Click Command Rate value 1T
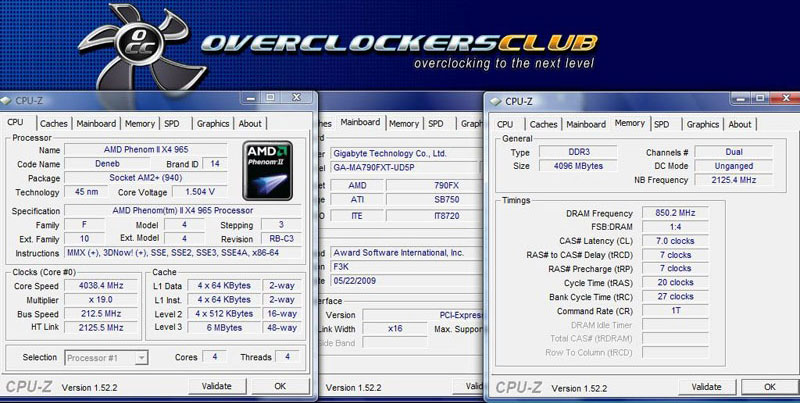This screenshot has height=403, width=800. (x=676, y=310)
